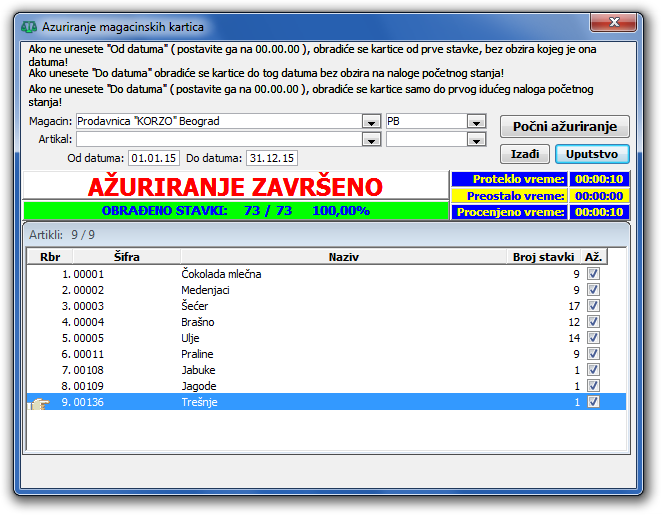Uncheck the Až. checkbox for Čokolada mlečna
The height and width of the screenshot is (515, 662).
coord(593,274)
